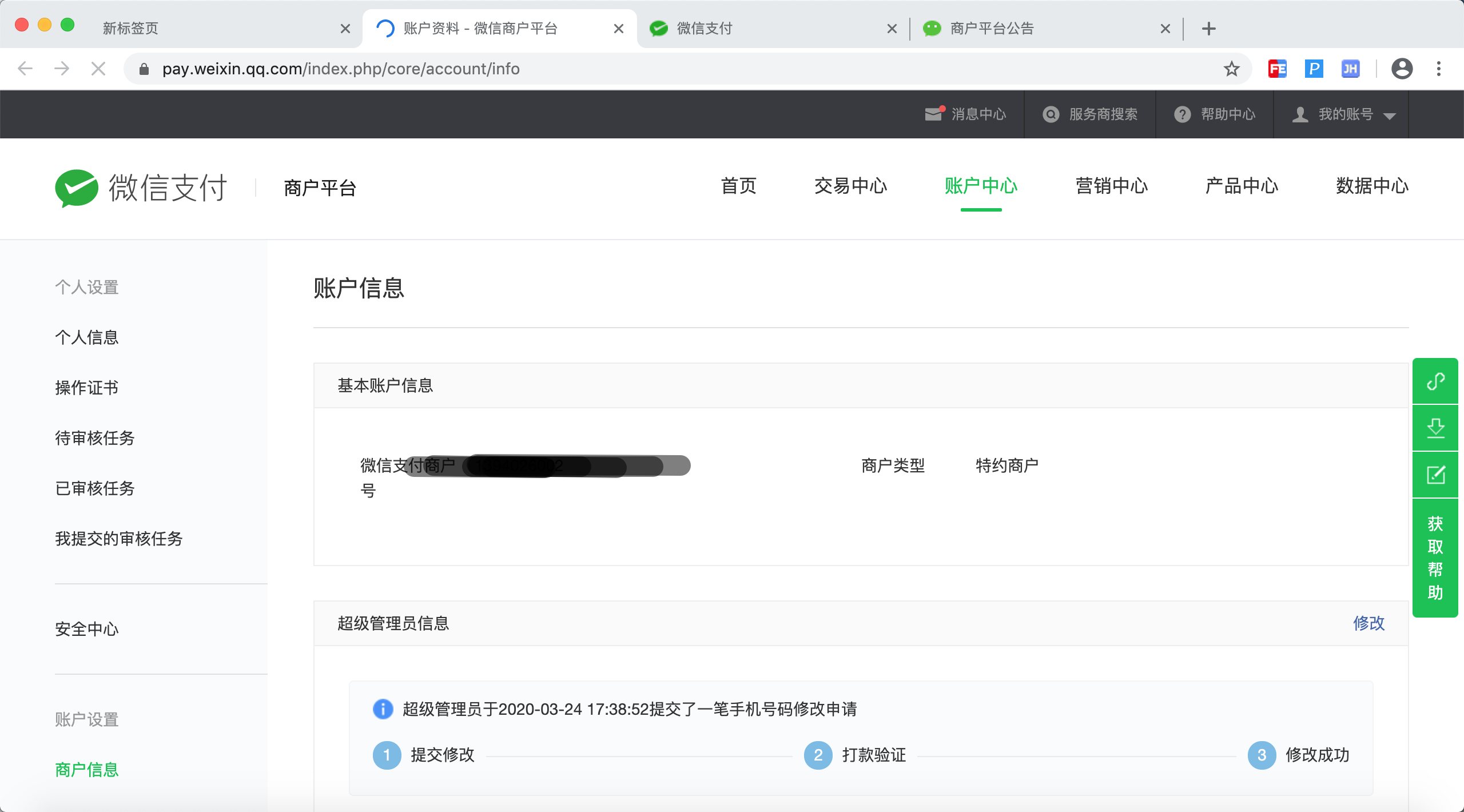The width and height of the screenshot is (1464, 812).
Task: Select 操作证书 in the left sidebar
Action: 87,388
